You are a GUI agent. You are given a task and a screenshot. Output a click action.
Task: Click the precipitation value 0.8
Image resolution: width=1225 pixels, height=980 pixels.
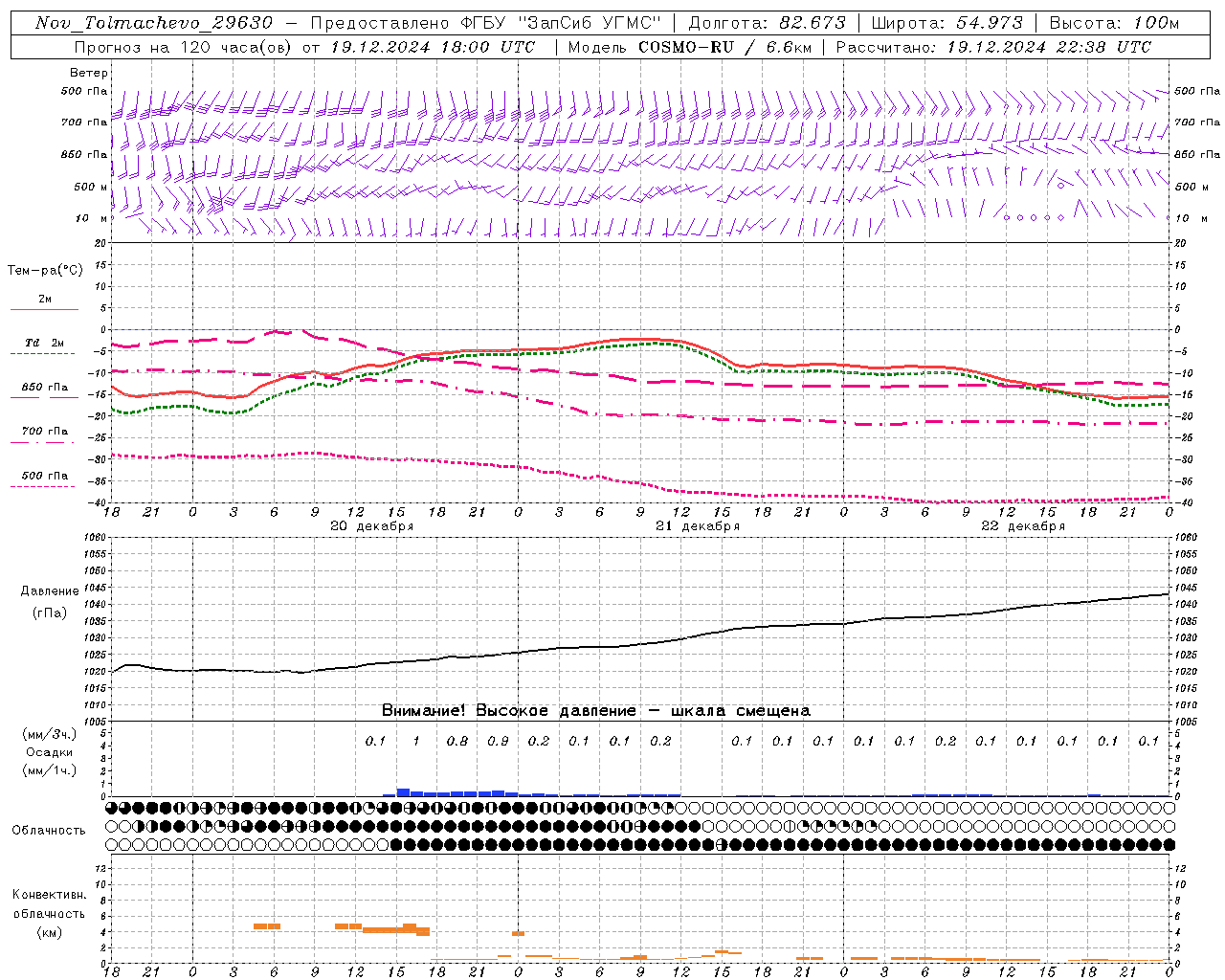457,741
